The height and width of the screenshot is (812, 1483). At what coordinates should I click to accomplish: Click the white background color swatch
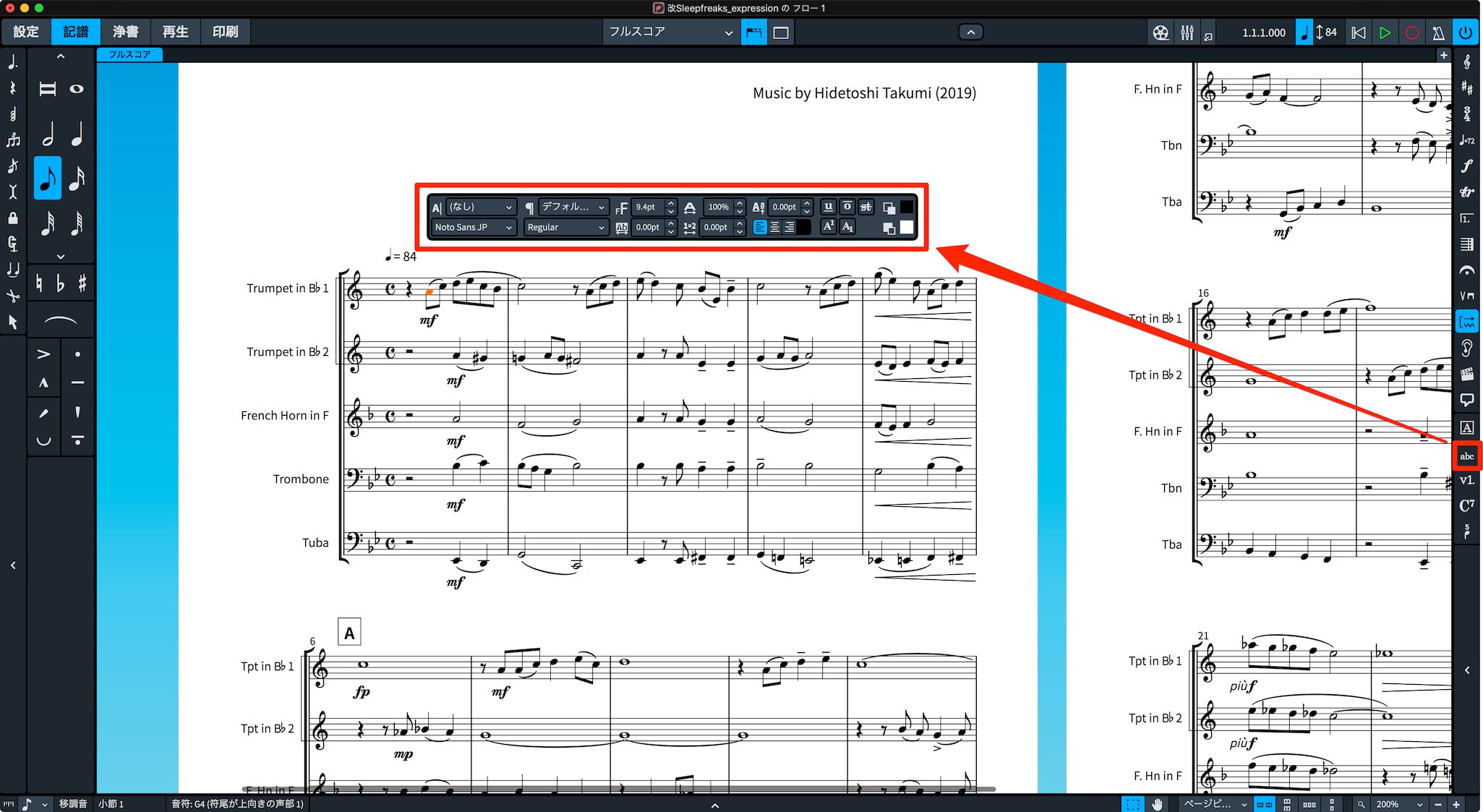pyautogui.click(x=906, y=228)
